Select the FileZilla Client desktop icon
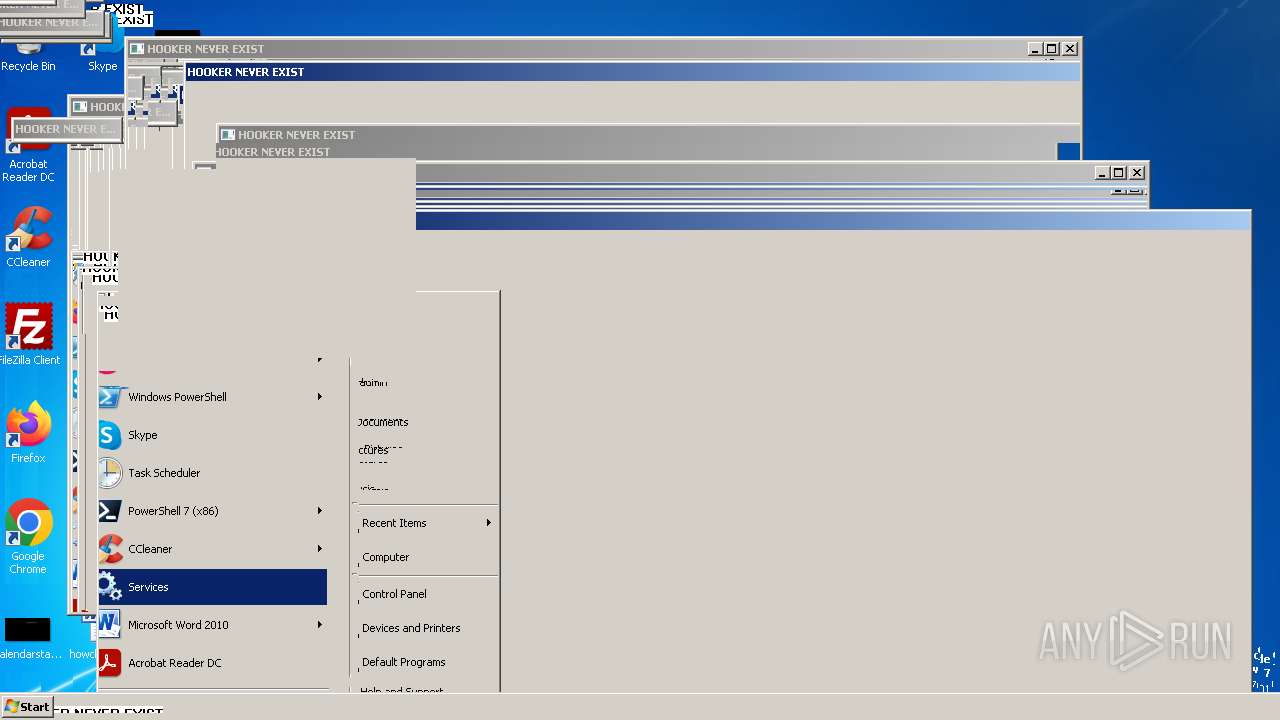This screenshot has height=720, width=1280. (x=28, y=335)
